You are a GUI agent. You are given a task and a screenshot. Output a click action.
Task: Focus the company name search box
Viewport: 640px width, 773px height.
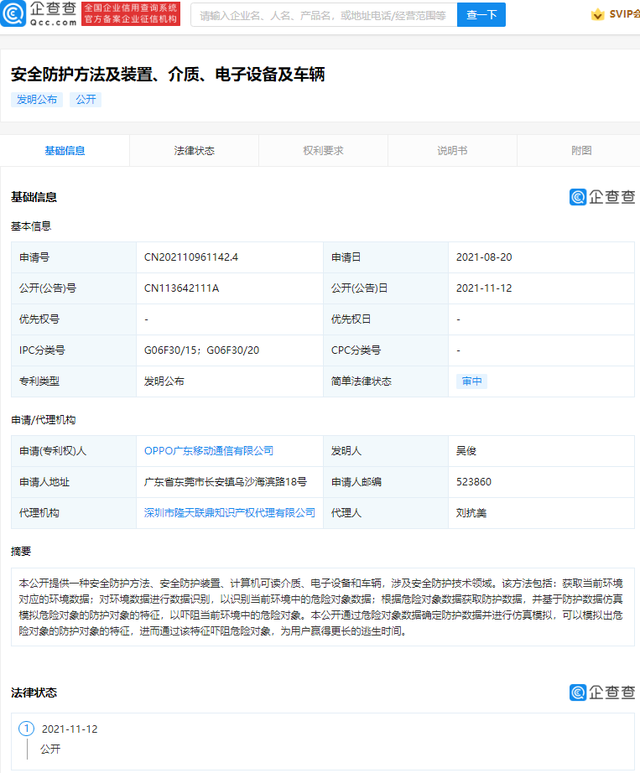tap(323, 15)
